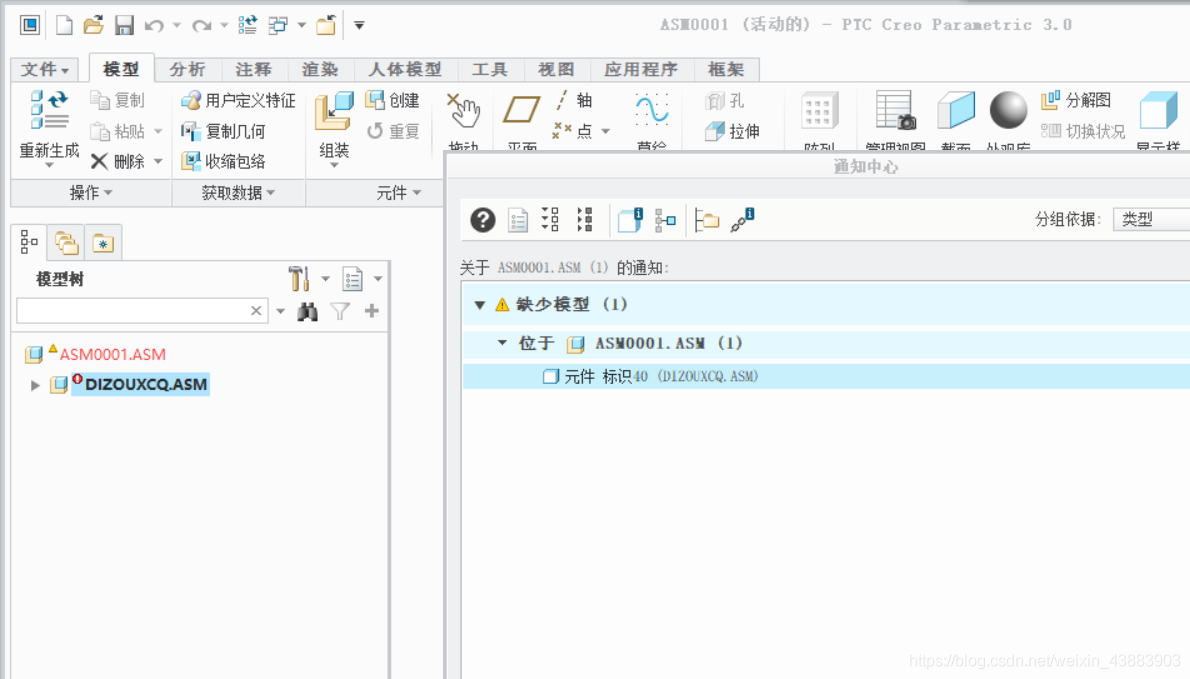1190x679 pixels.
Task: Select ASM0001.ASM in the model tree
Action: click(x=112, y=354)
